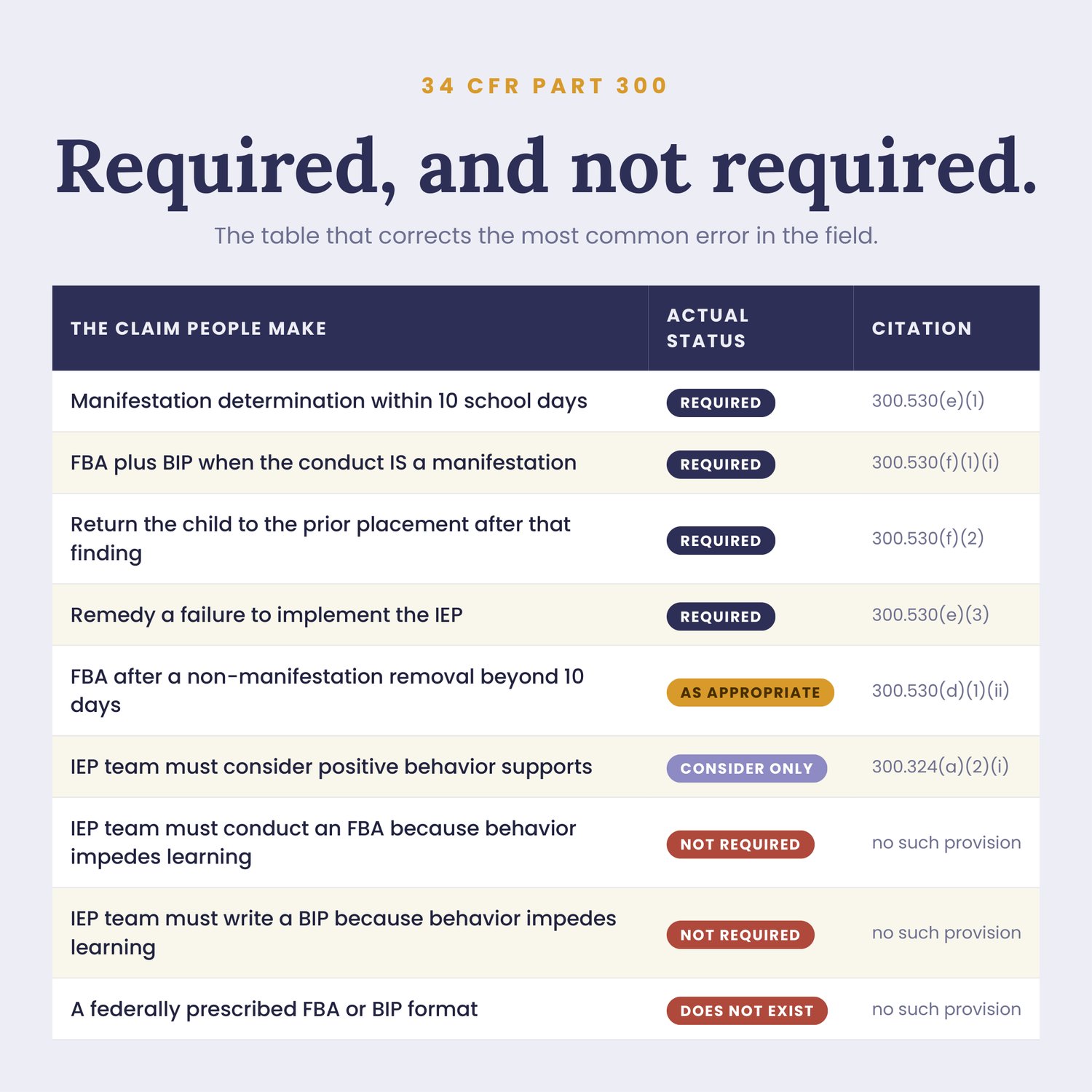Click REQUIRED badge for return to prior placement

pos(721,540)
